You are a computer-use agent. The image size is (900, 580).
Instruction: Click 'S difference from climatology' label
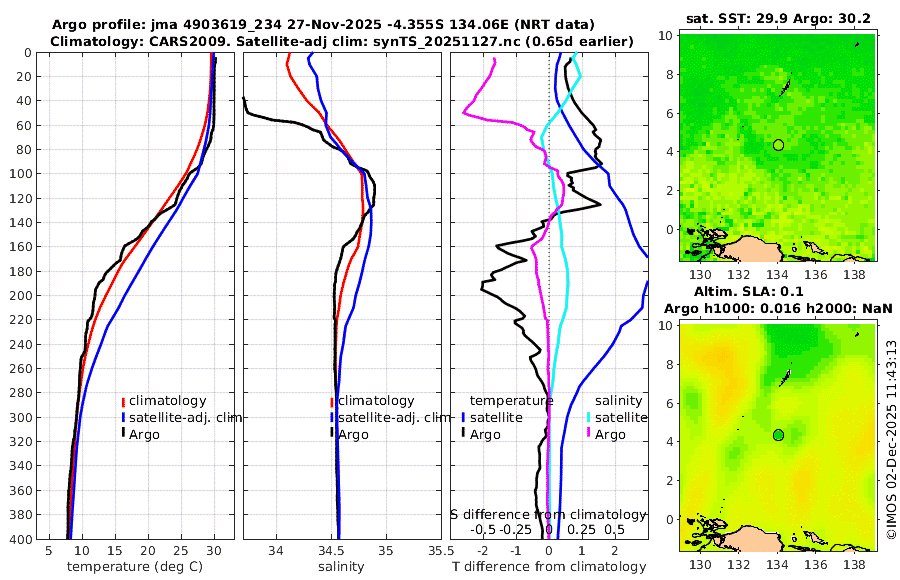click(x=548, y=515)
